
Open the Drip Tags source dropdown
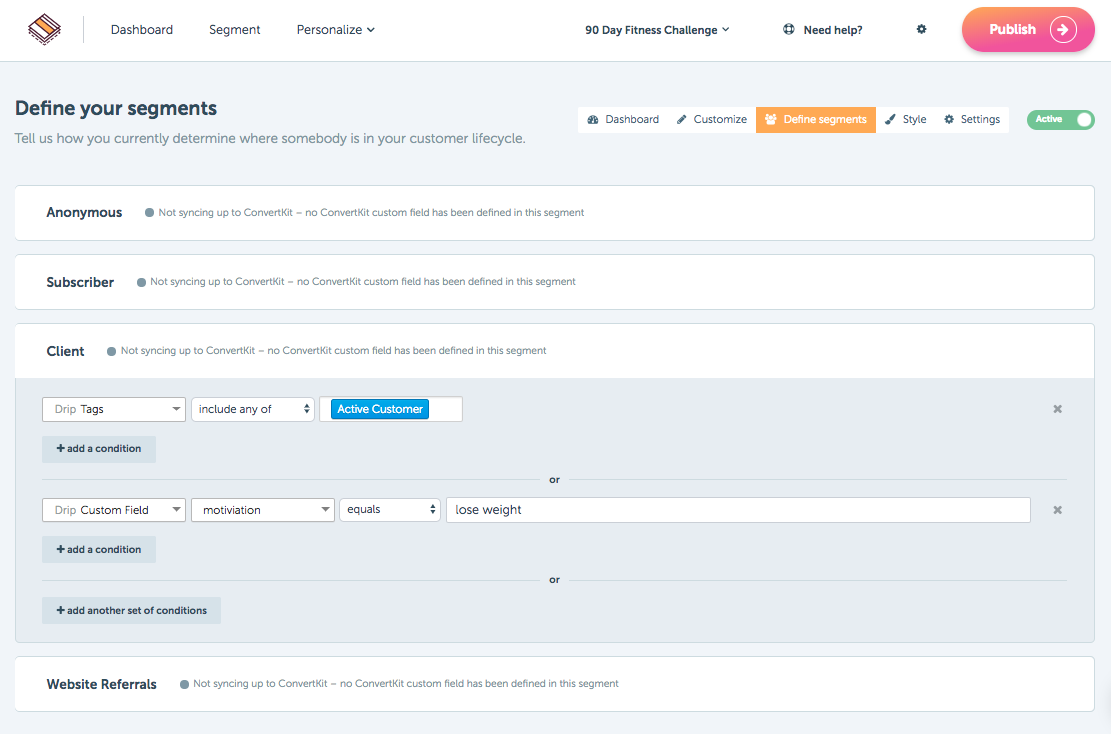[x=114, y=410]
